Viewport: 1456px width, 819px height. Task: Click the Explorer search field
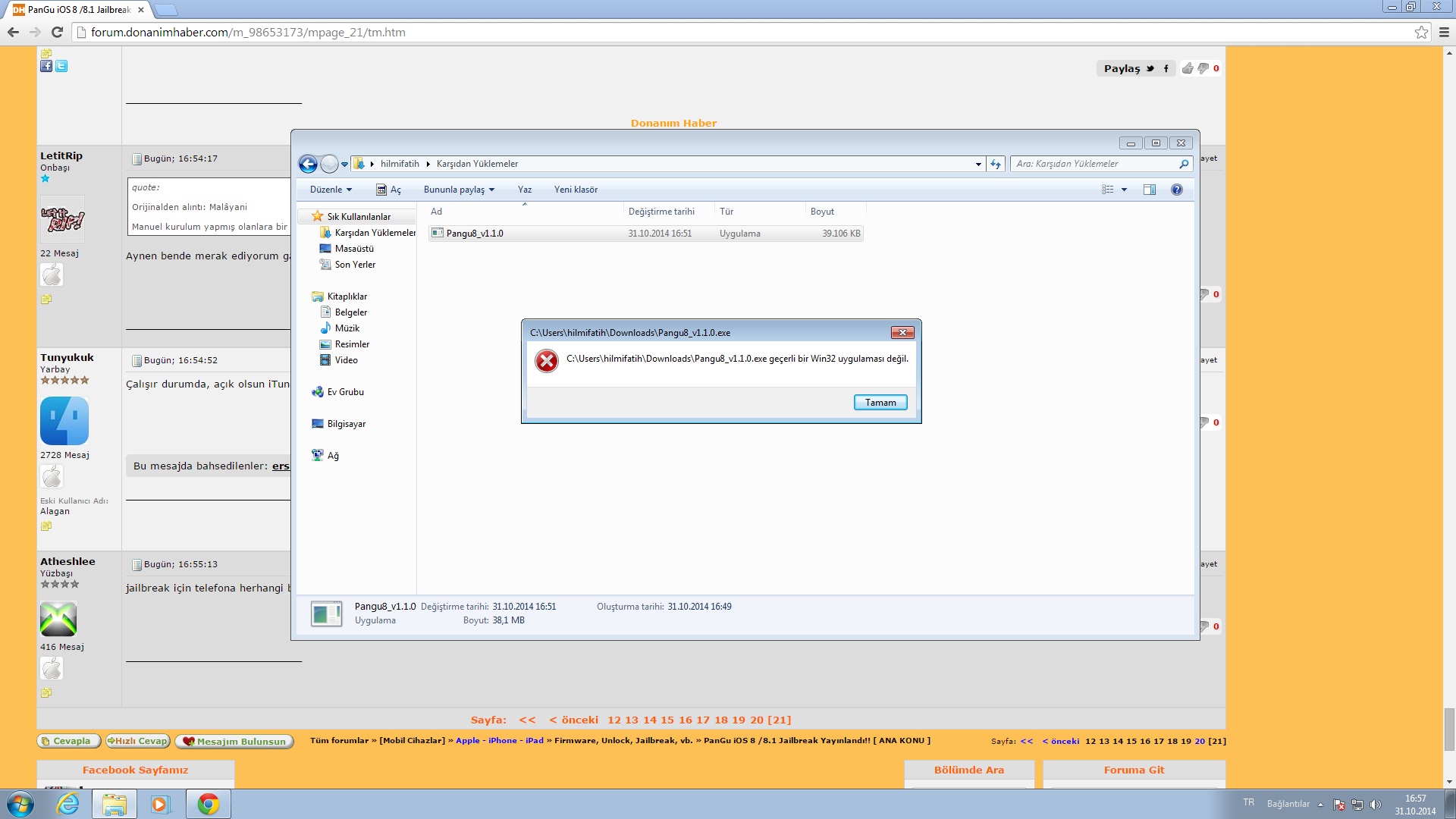[x=1101, y=164]
